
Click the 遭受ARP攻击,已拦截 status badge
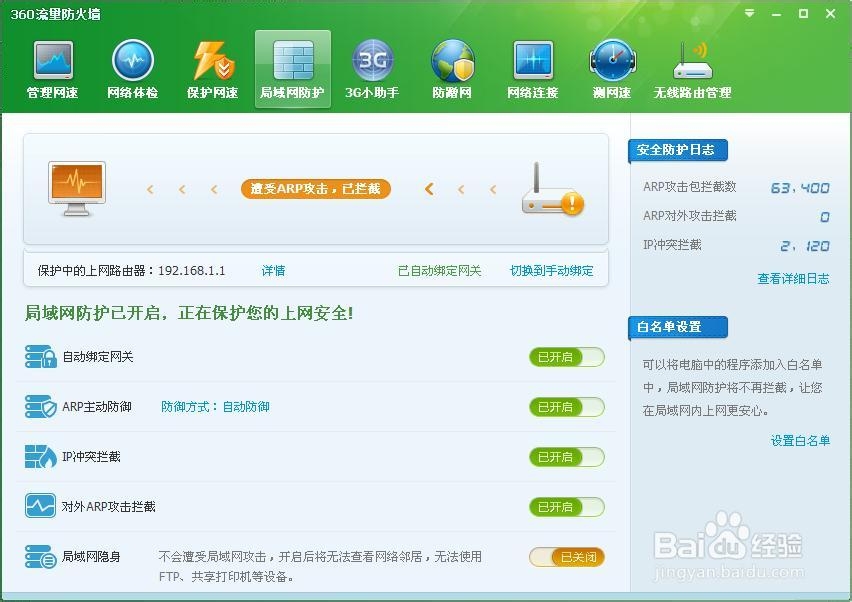pos(316,189)
